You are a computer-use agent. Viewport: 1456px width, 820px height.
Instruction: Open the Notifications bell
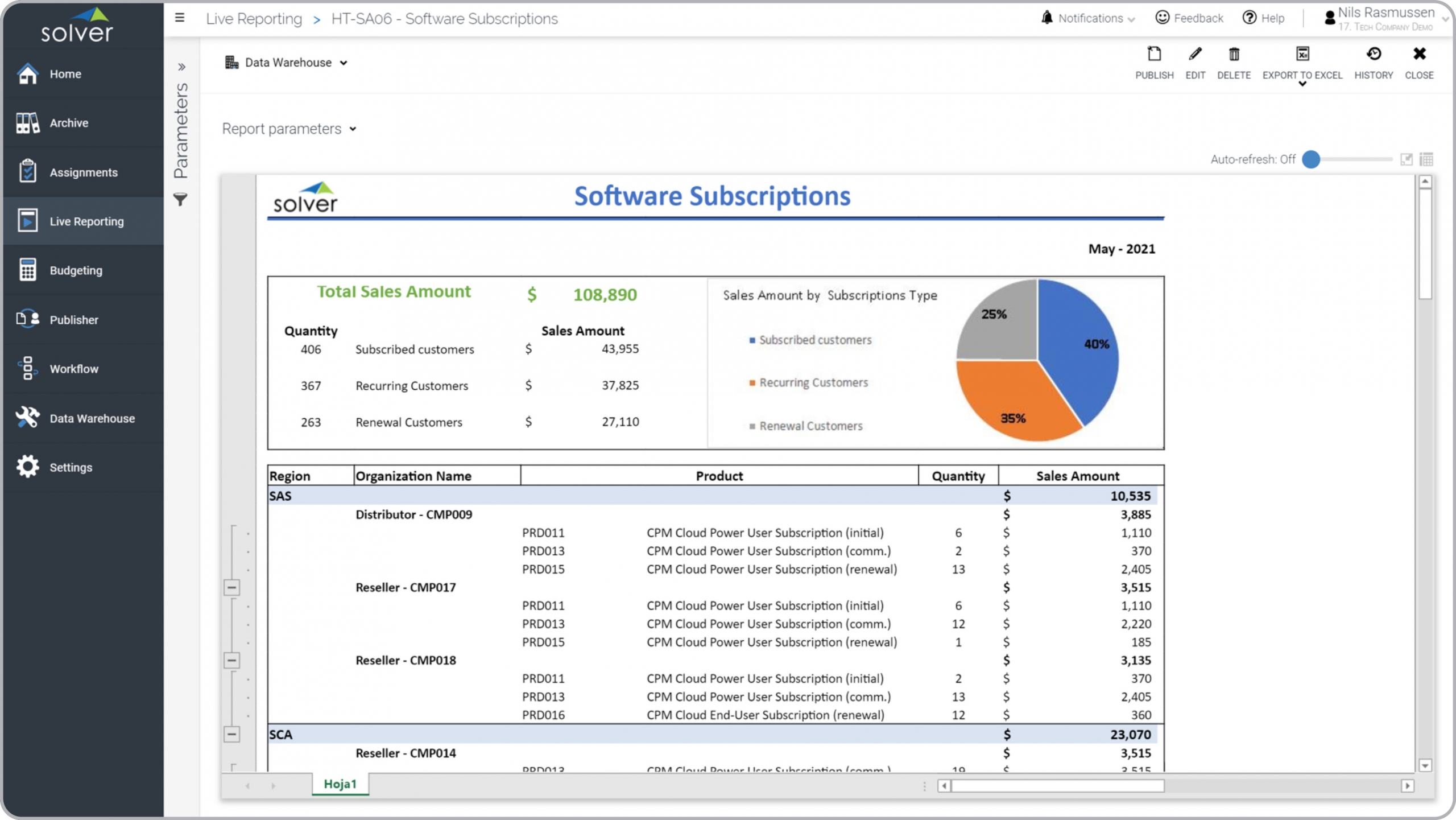(x=1046, y=18)
